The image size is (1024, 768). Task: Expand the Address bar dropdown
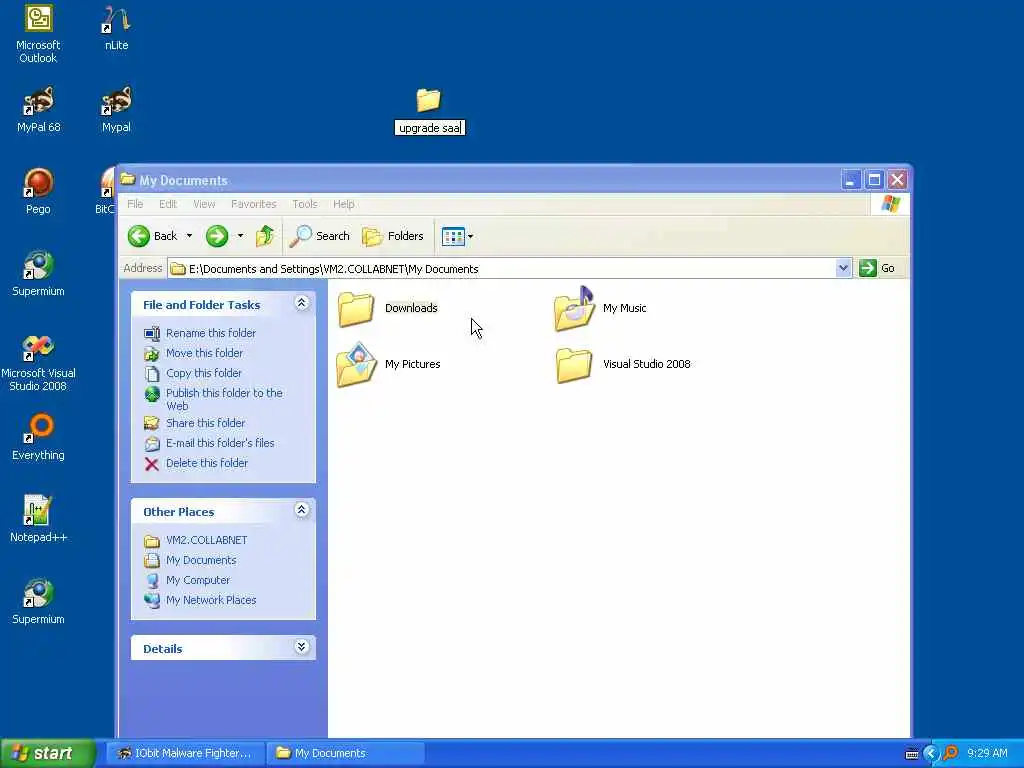(x=843, y=268)
